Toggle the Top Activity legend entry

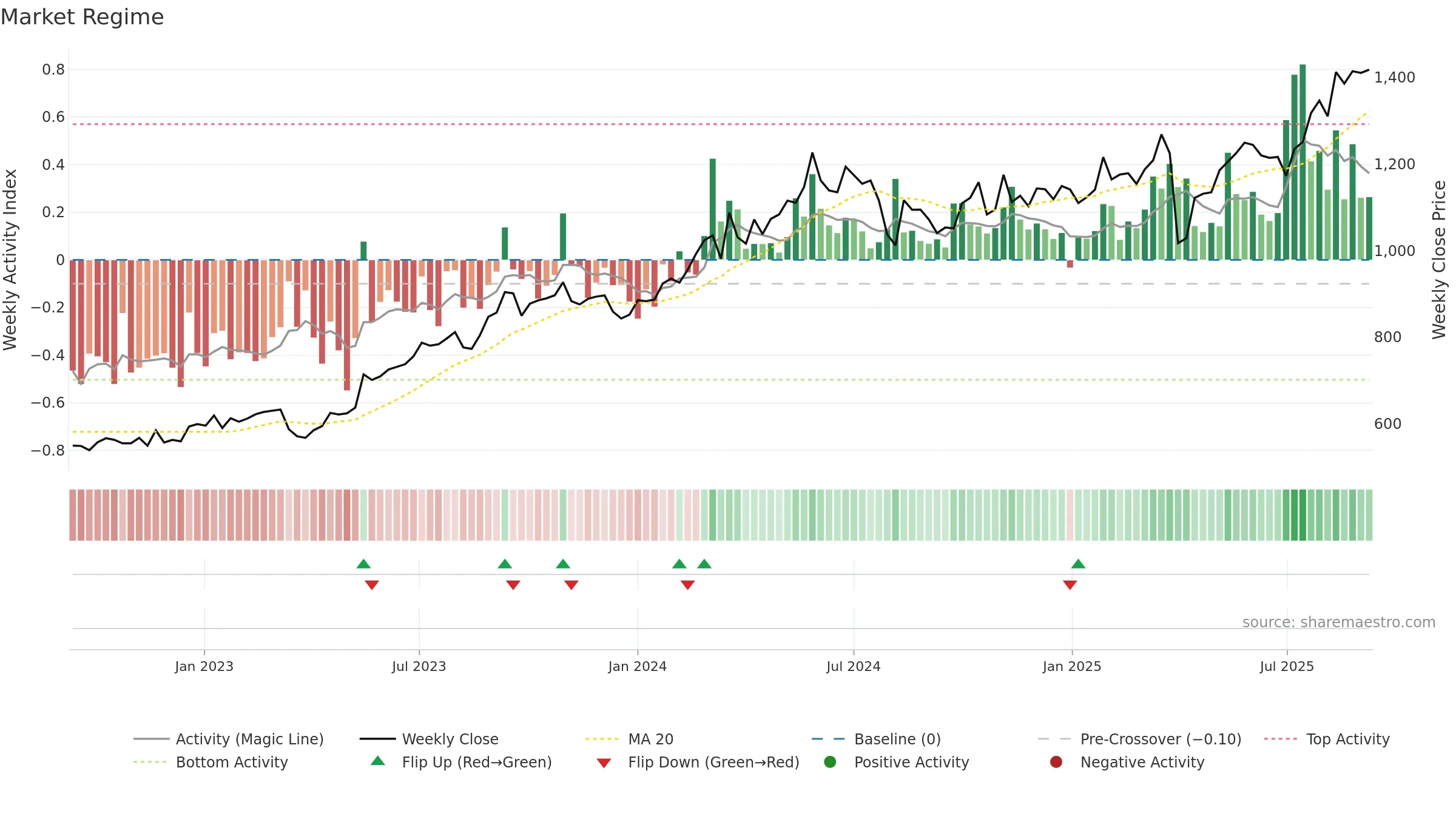coord(1327,739)
